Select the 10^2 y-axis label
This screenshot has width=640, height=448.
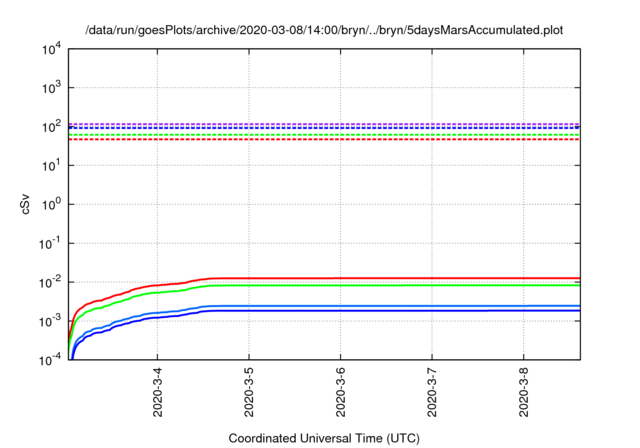(51, 127)
